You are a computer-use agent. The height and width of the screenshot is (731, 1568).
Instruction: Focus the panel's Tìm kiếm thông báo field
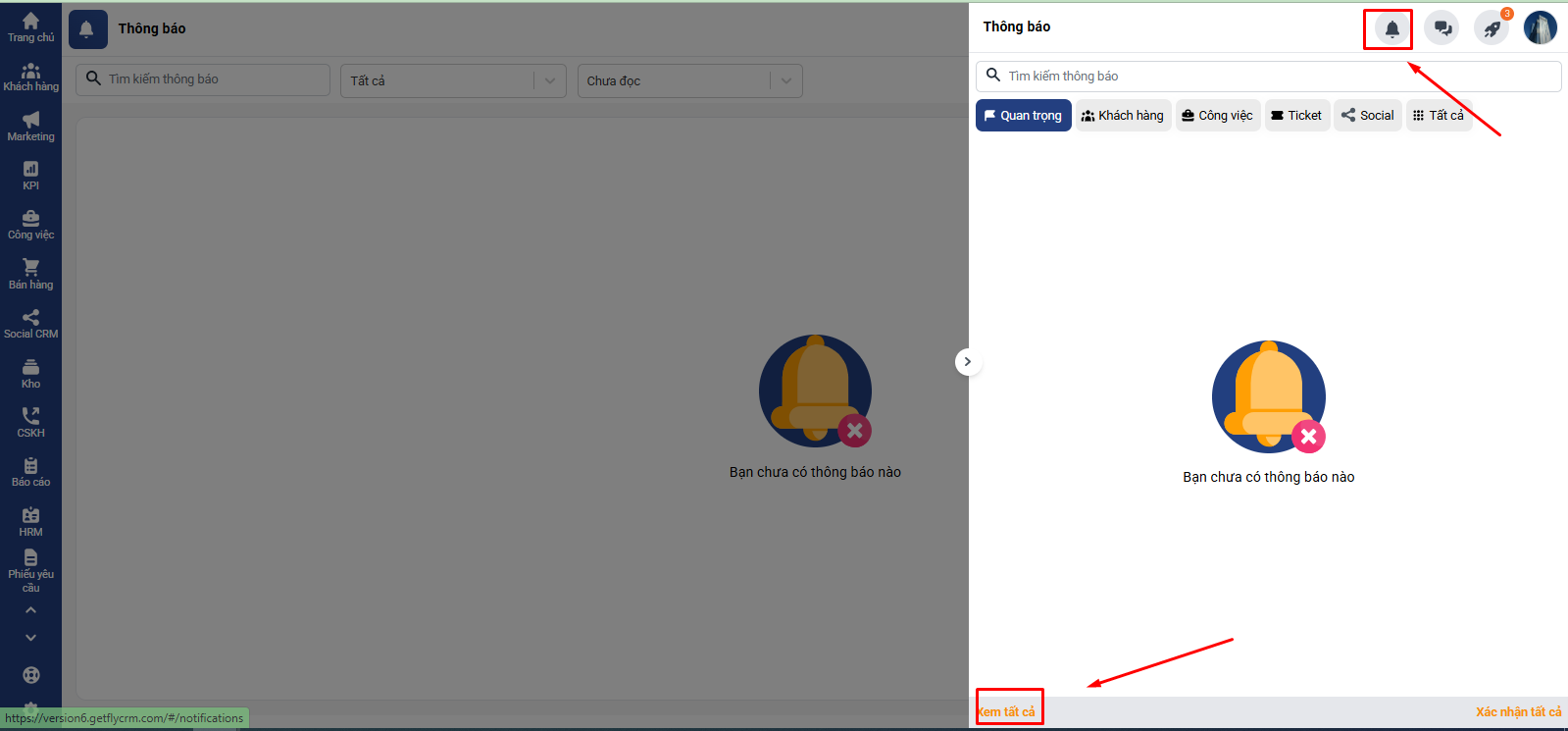tap(1275, 77)
